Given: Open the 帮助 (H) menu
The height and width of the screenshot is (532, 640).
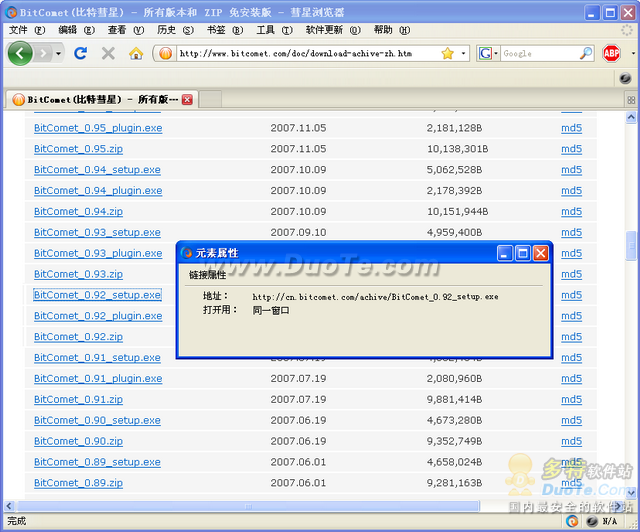Looking at the screenshot, I should click(392, 30).
